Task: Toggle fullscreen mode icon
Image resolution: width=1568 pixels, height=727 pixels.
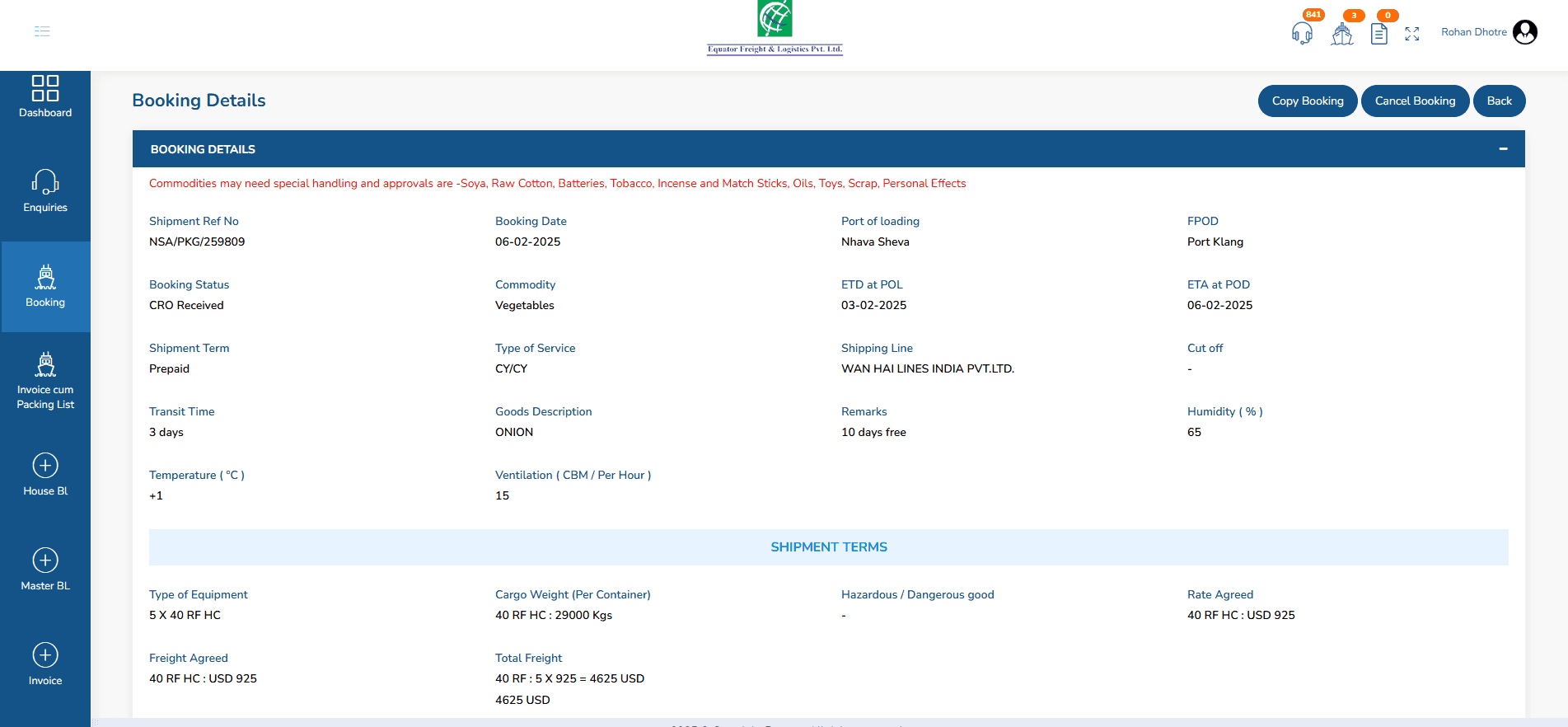Action: point(1412,34)
